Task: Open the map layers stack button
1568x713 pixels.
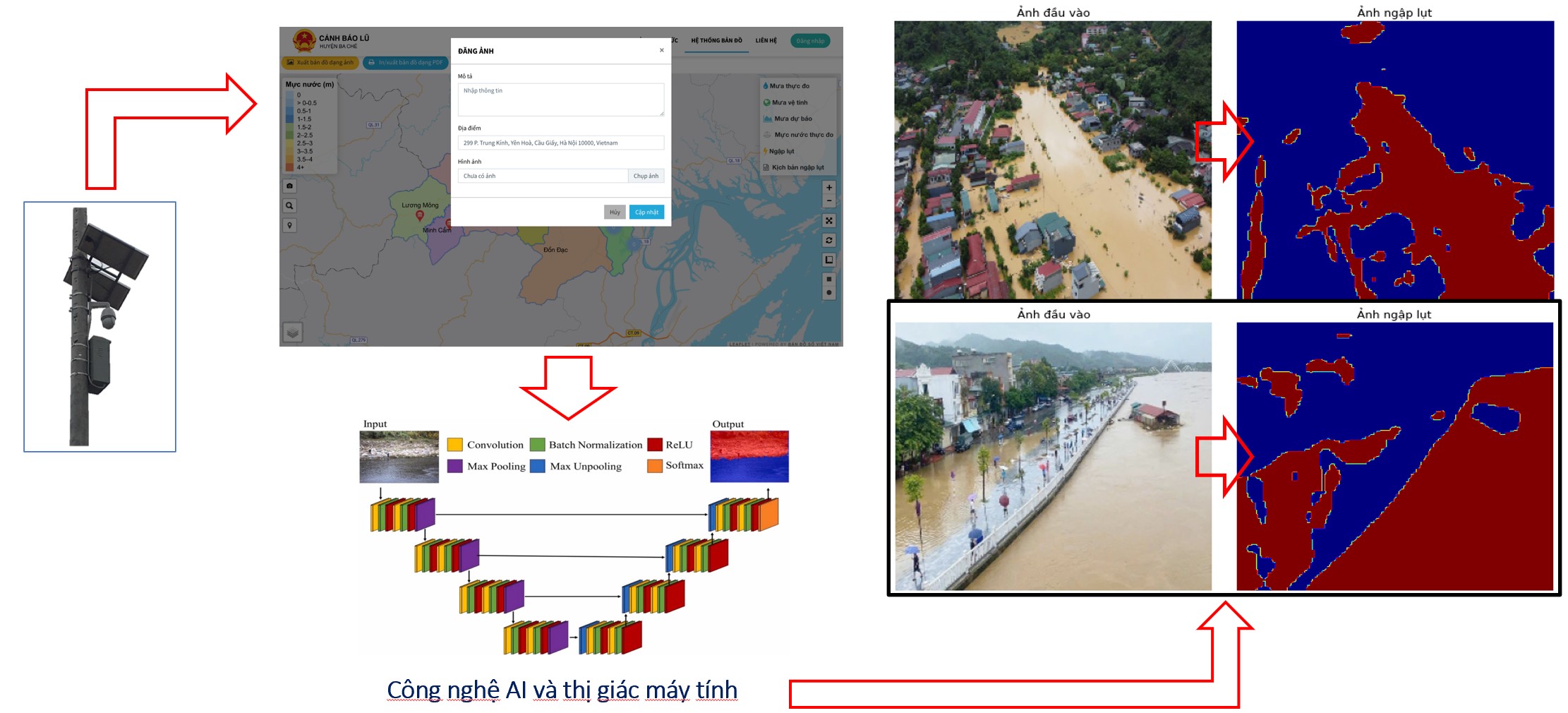Action: tap(293, 332)
